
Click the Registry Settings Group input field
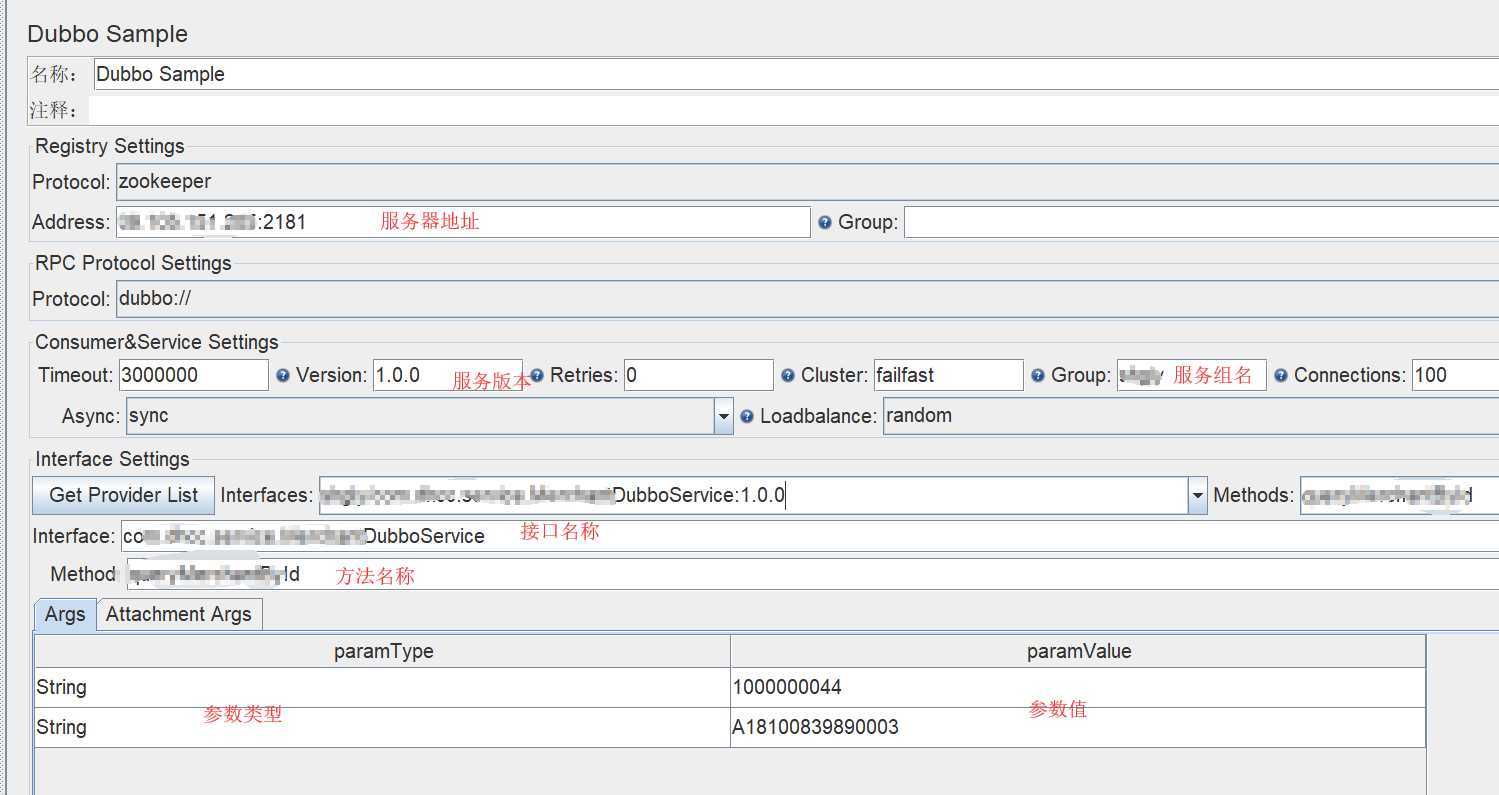tap(1201, 222)
